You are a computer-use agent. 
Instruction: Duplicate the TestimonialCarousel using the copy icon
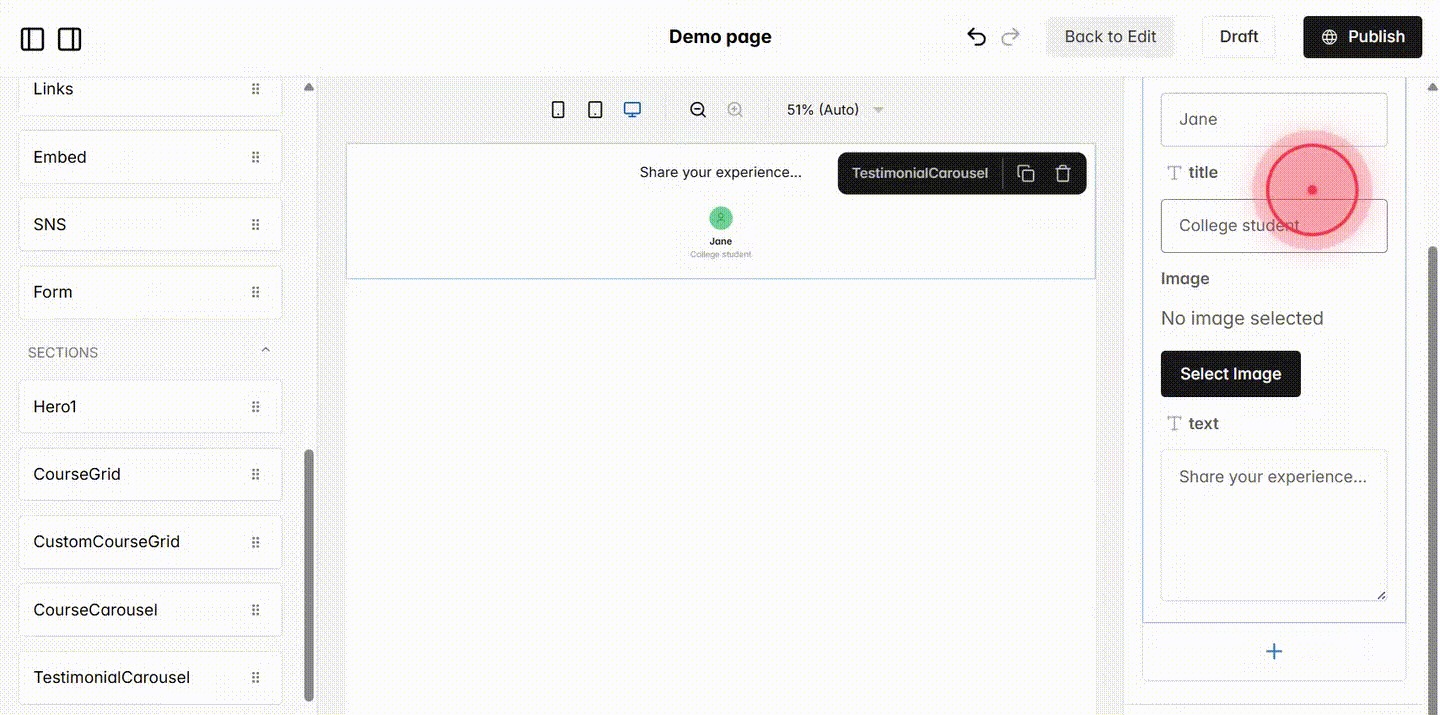coord(1025,172)
